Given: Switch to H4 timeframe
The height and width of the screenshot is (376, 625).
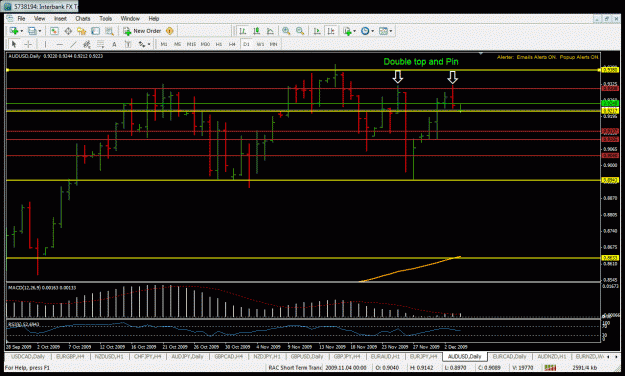Looking at the screenshot, I should [232, 44].
